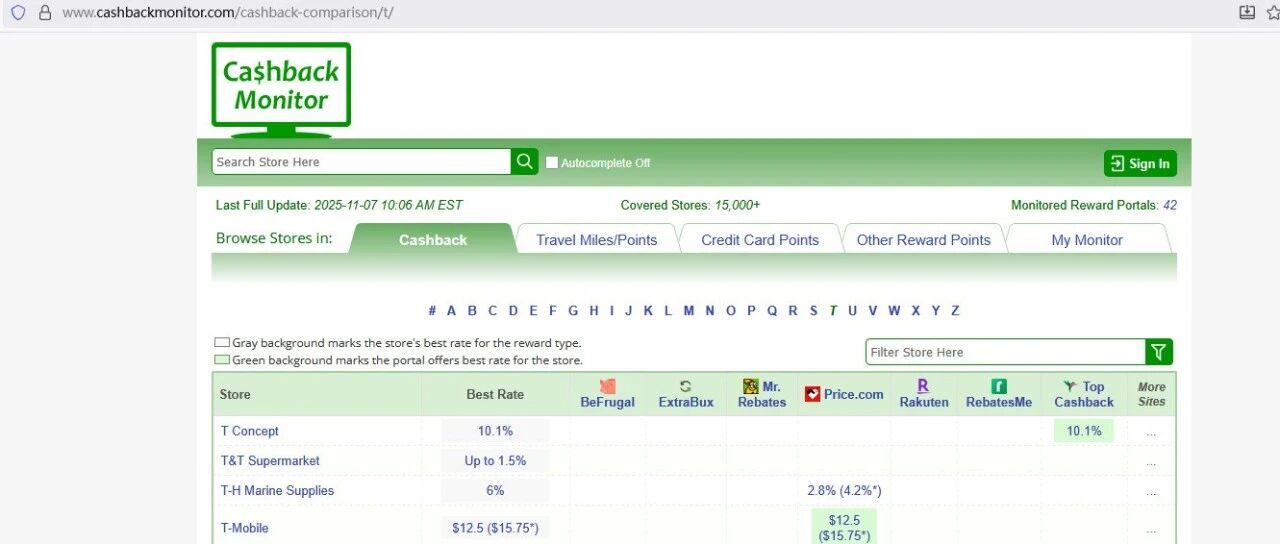Switch to the Cashback tab
Image resolution: width=1280 pixels, height=544 pixels.
433,240
